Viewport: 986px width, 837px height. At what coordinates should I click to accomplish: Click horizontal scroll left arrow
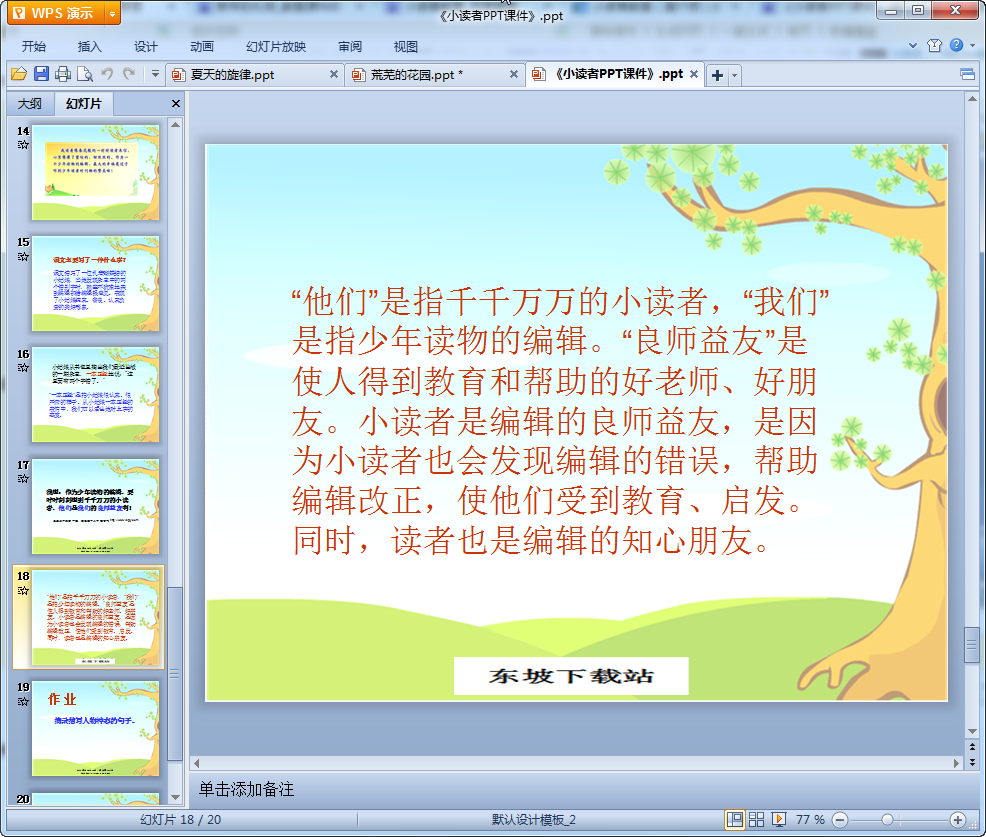pyautogui.click(x=197, y=763)
